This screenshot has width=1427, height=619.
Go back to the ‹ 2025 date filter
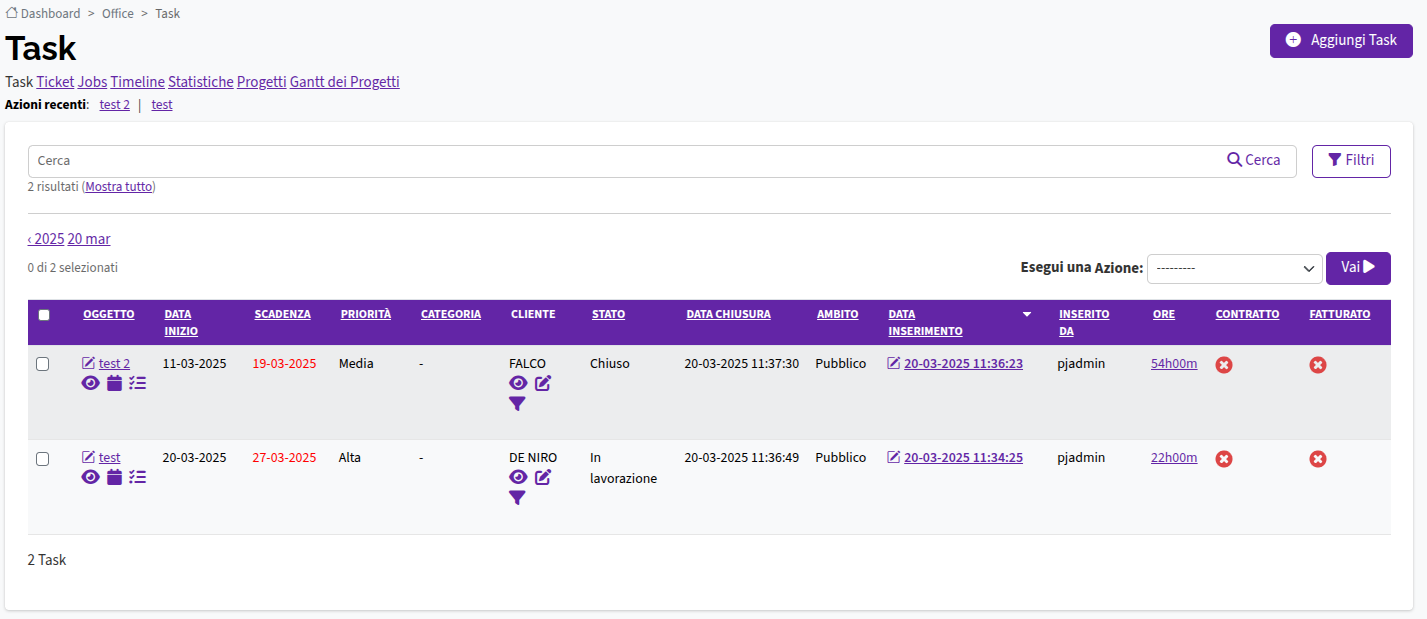46,239
